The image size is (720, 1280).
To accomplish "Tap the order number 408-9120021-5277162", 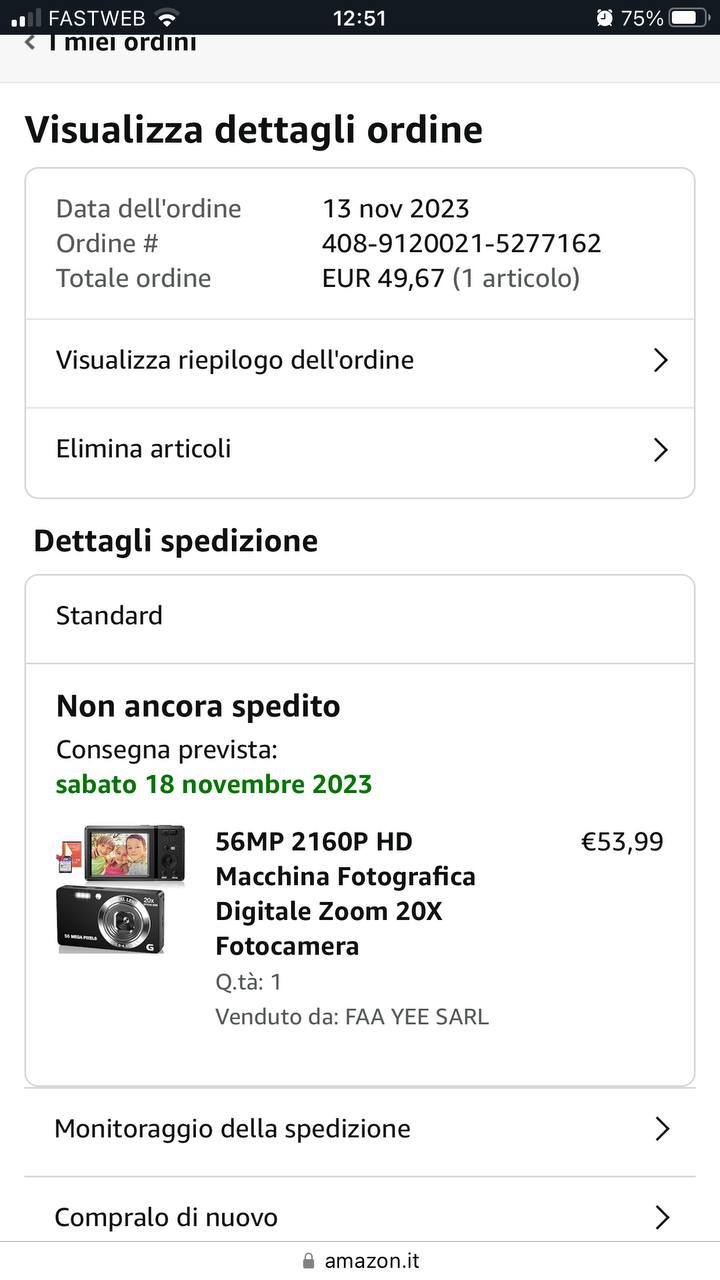I will [461, 243].
